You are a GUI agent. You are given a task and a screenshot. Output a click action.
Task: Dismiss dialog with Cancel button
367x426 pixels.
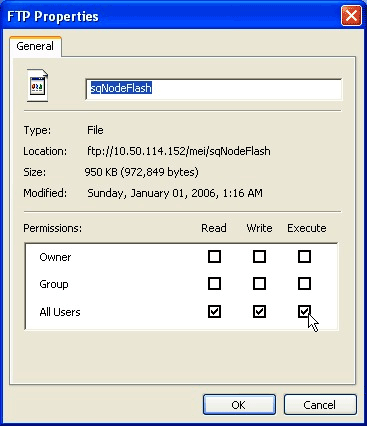click(320, 405)
